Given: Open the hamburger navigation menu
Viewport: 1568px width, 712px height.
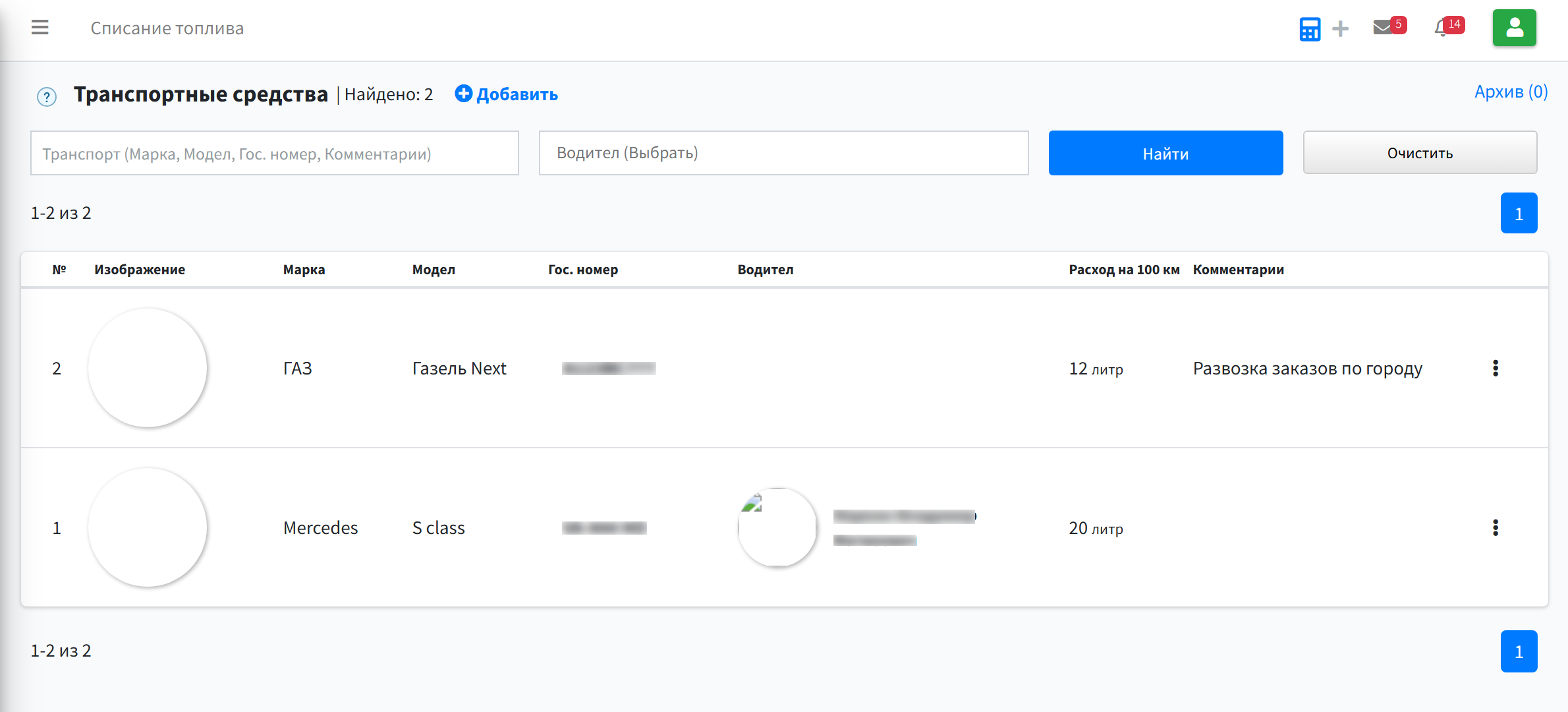Looking at the screenshot, I should pyautogui.click(x=40, y=28).
